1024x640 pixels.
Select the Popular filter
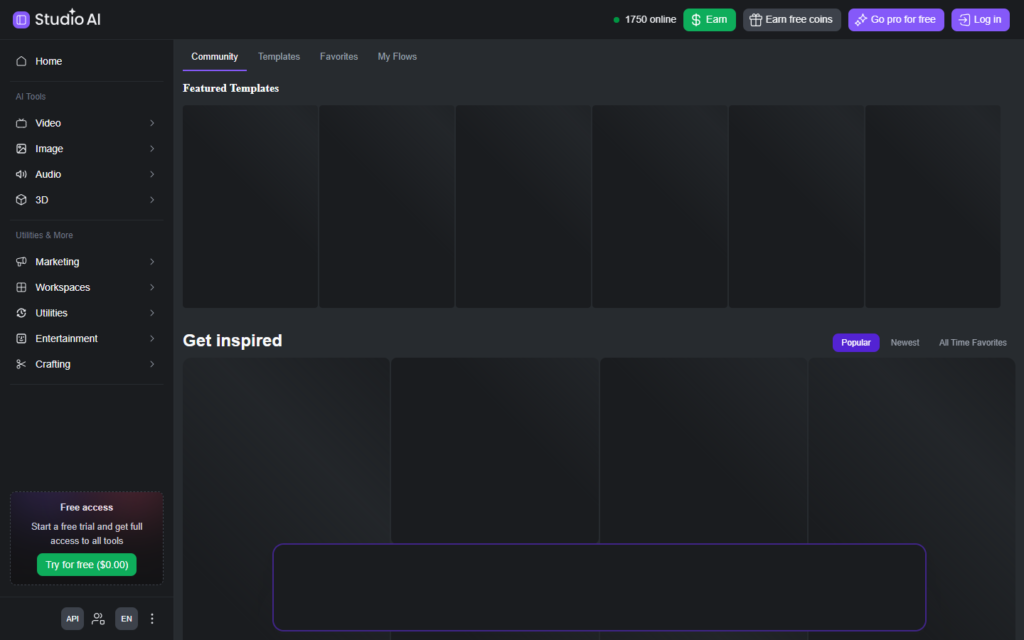[856, 343]
